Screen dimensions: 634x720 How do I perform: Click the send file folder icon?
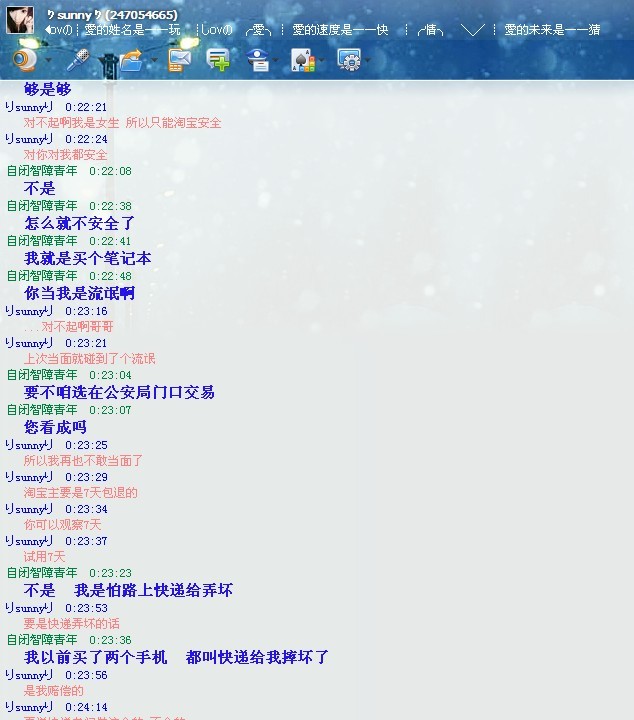[131, 60]
